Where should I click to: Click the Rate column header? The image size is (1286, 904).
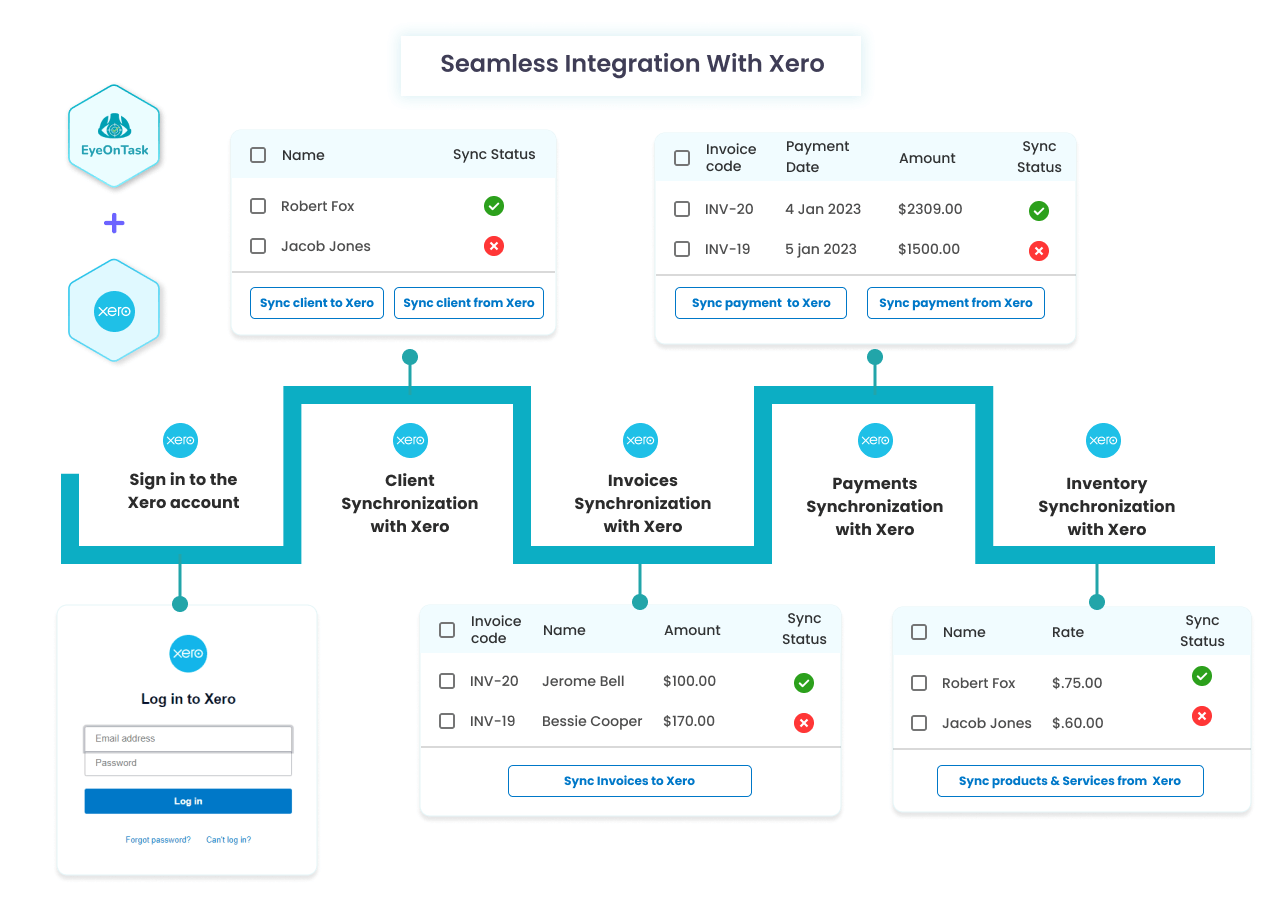pyautogui.click(x=1068, y=632)
